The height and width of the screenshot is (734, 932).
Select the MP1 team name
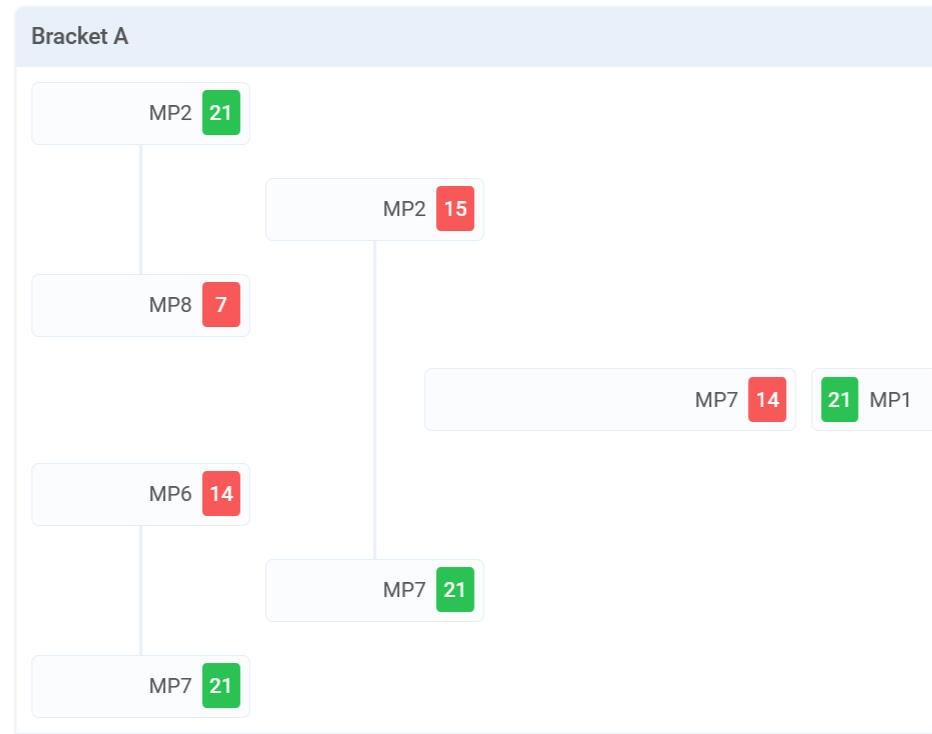point(890,400)
